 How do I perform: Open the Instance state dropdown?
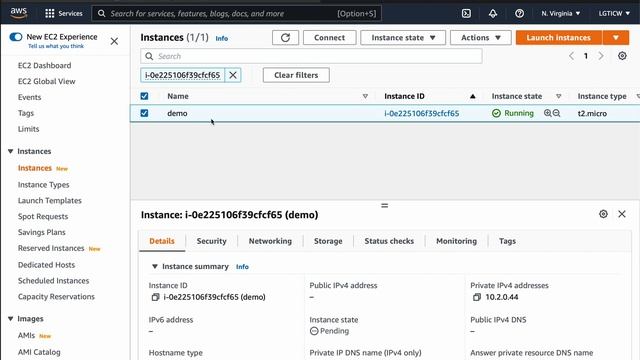(x=403, y=38)
